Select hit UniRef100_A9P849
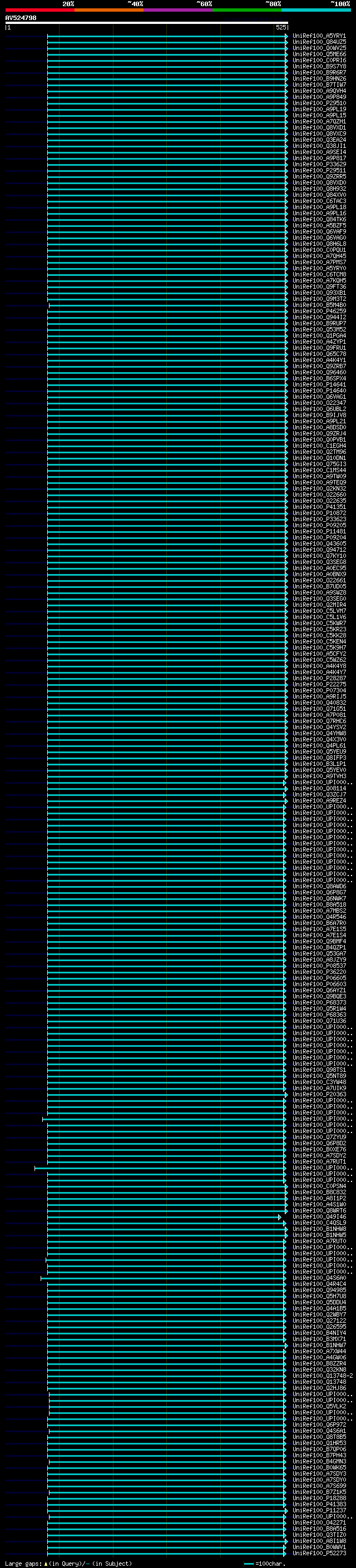 (x=319, y=97)
